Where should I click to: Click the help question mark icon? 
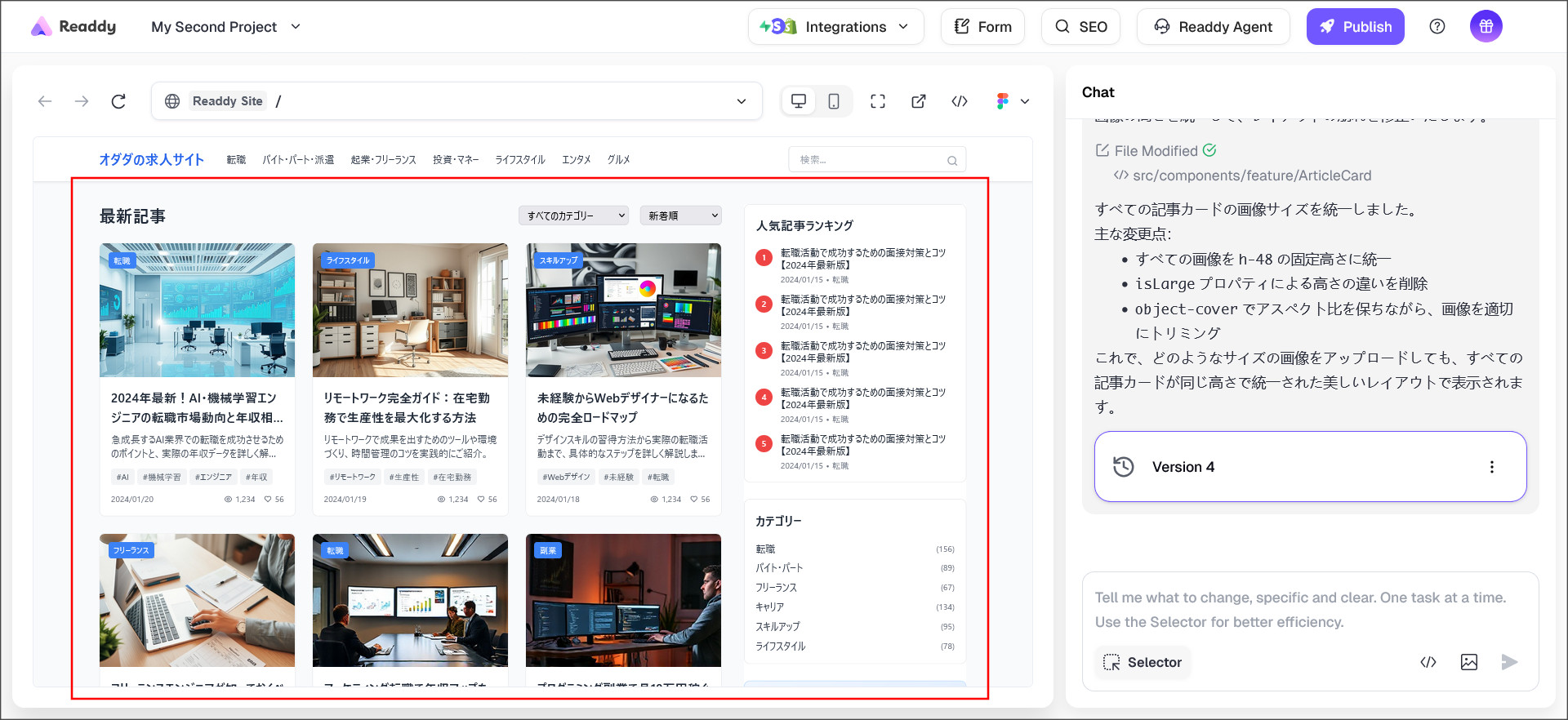[x=1437, y=27]
